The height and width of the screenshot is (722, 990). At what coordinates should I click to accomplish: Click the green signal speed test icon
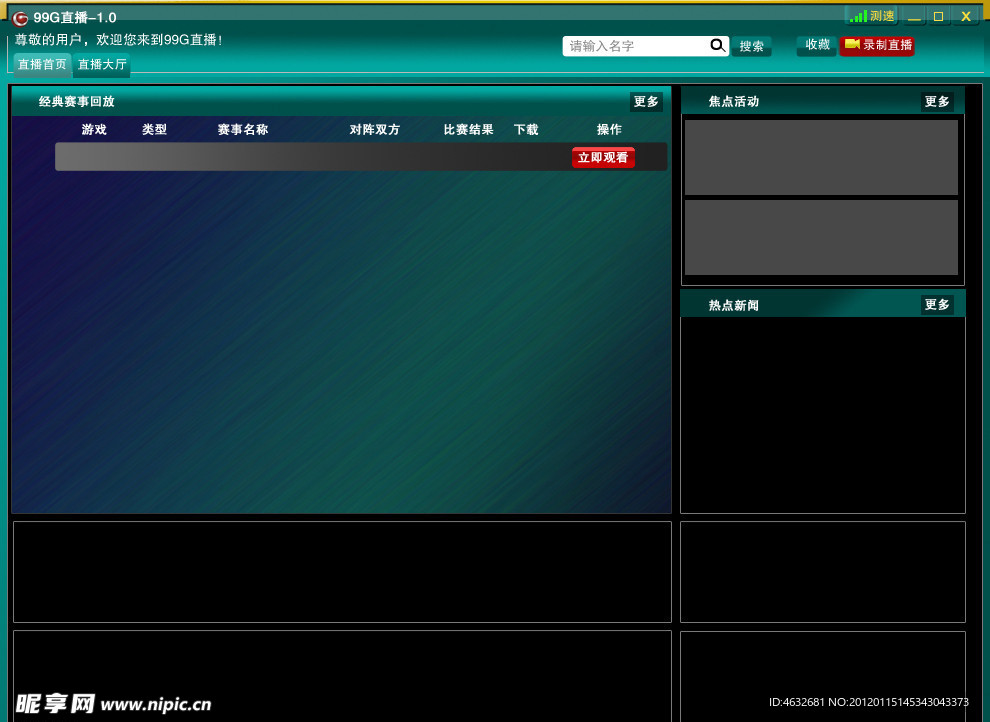tap(858, 16)
